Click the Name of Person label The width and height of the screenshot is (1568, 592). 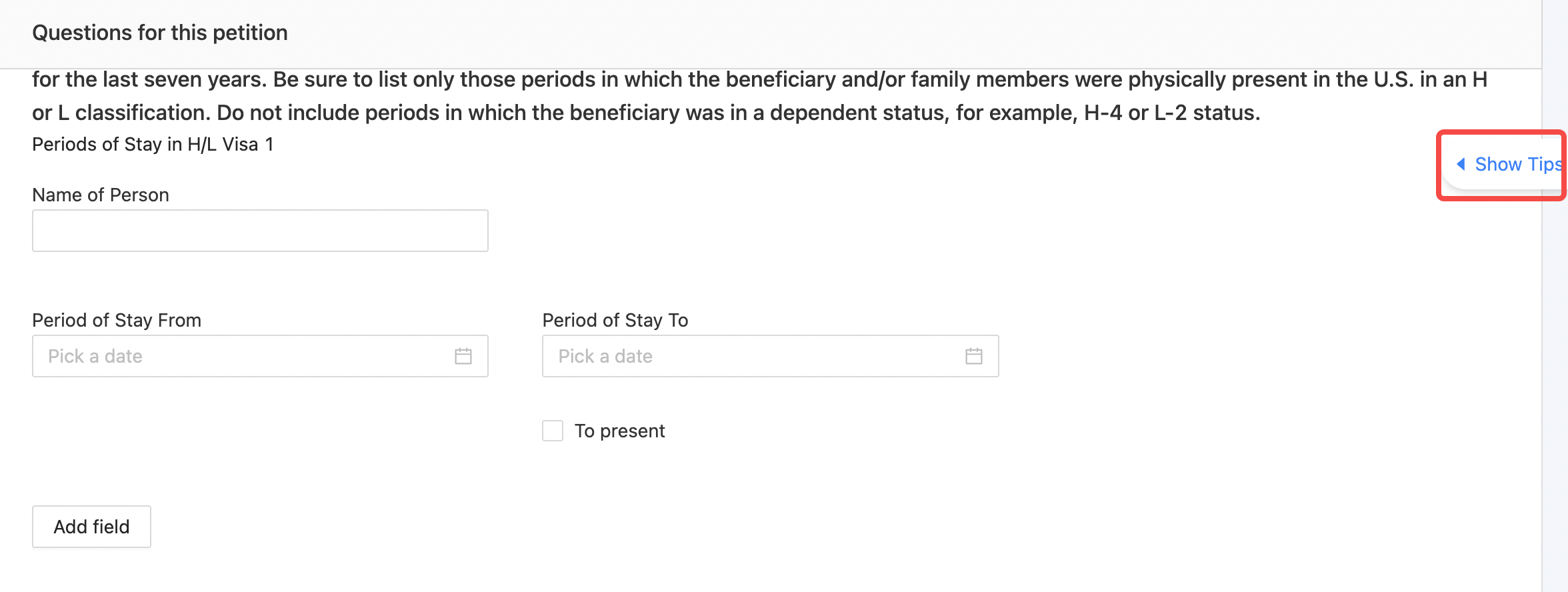click(x=101, y=195)
